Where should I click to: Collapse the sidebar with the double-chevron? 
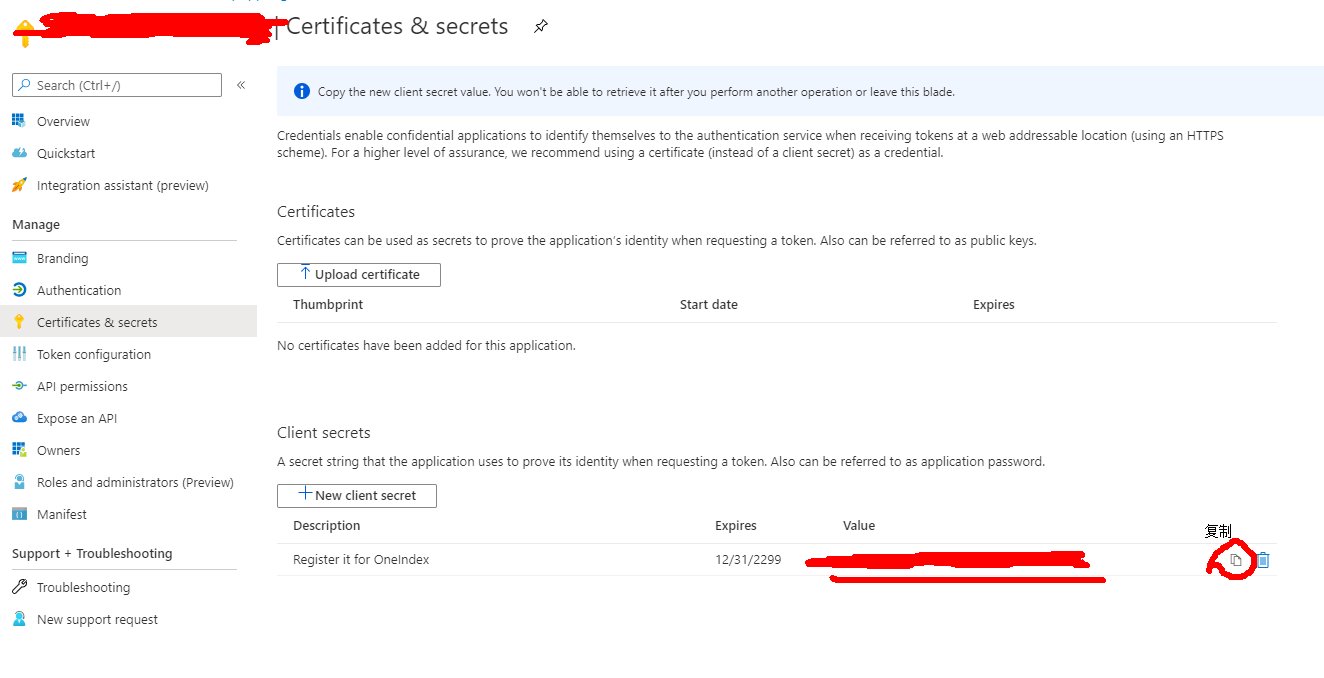click(x=241, y=85)
